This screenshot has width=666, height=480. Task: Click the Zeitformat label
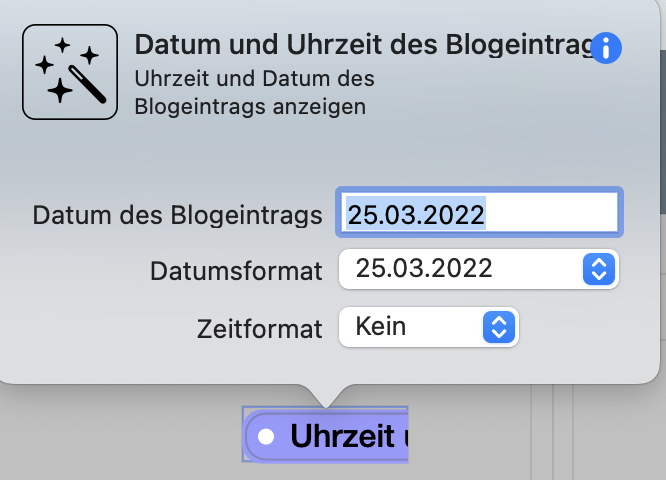260,329
